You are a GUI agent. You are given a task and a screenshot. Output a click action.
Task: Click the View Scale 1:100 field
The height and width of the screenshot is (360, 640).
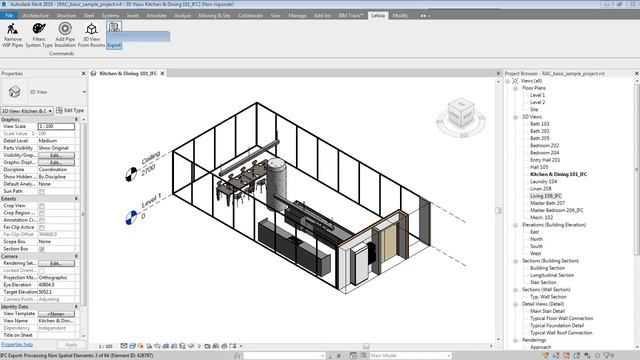coord(56,127)
